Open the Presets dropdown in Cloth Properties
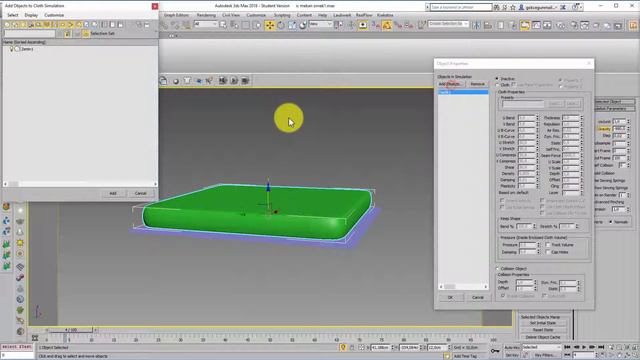Image resolution: width=640 pixels, height=360 pixels. click(x=523, y=104)
